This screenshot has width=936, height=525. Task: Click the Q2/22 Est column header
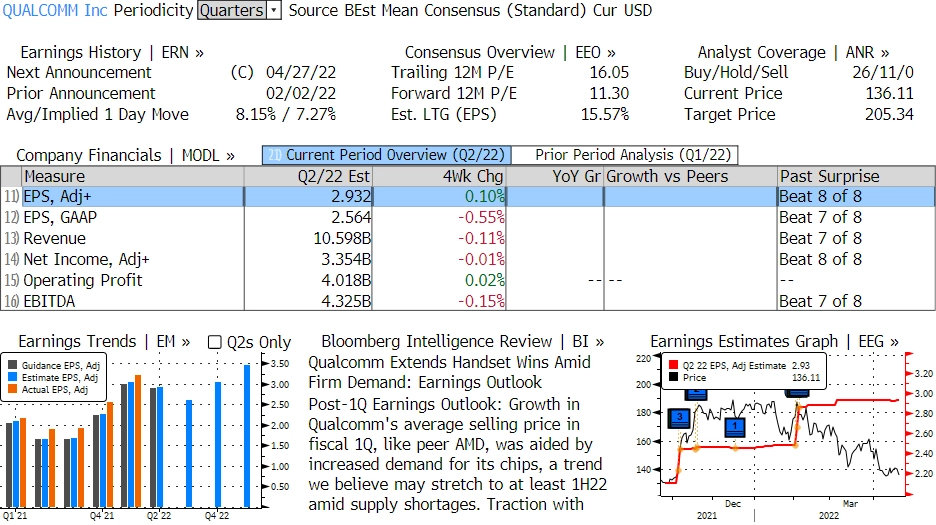point(308,176)
